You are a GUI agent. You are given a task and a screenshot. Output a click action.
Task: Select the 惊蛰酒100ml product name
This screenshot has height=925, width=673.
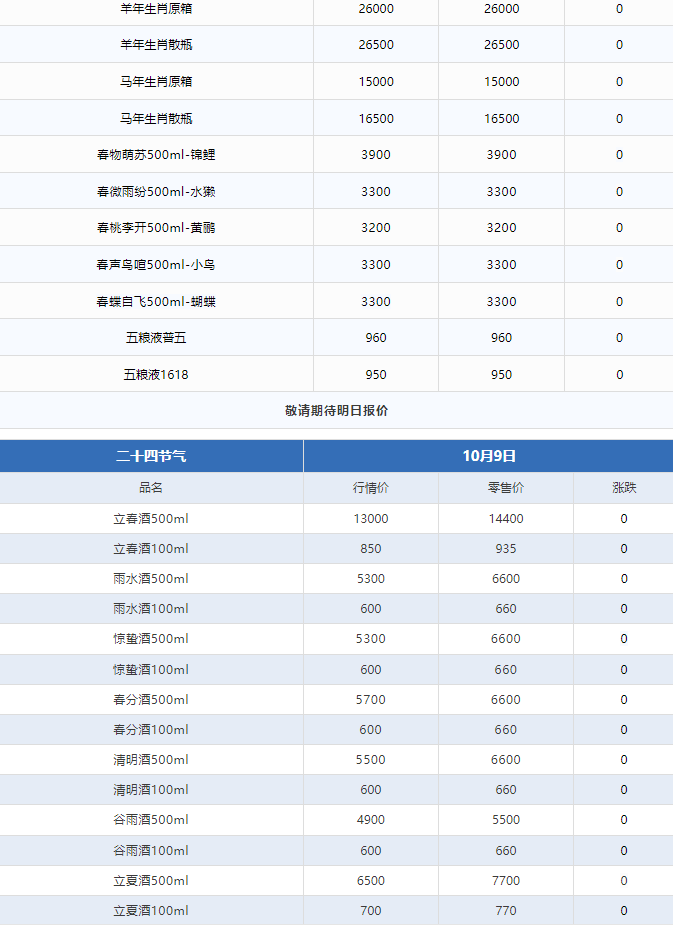[x=151, y=670]
